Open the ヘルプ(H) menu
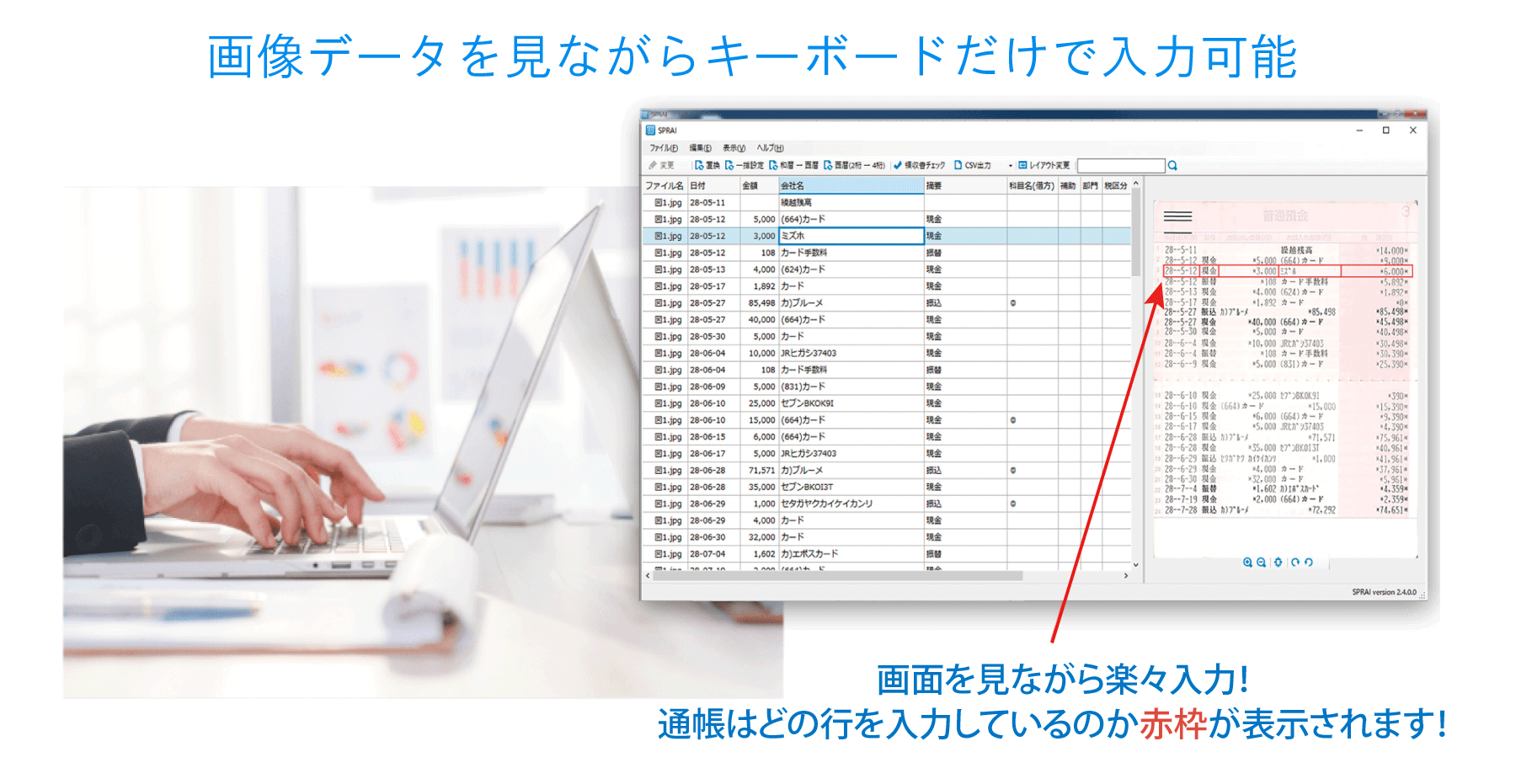 tap(770, 148)
